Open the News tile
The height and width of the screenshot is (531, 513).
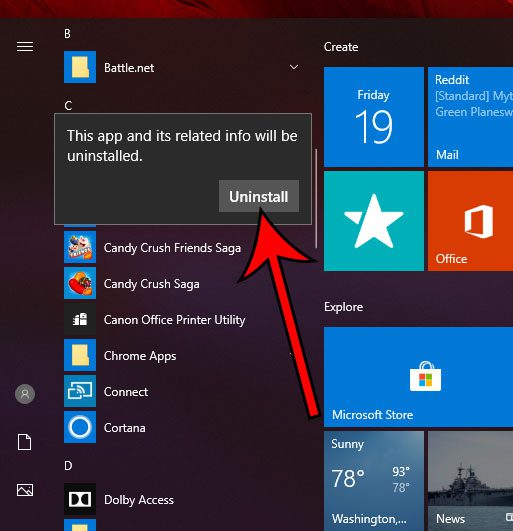470,481
